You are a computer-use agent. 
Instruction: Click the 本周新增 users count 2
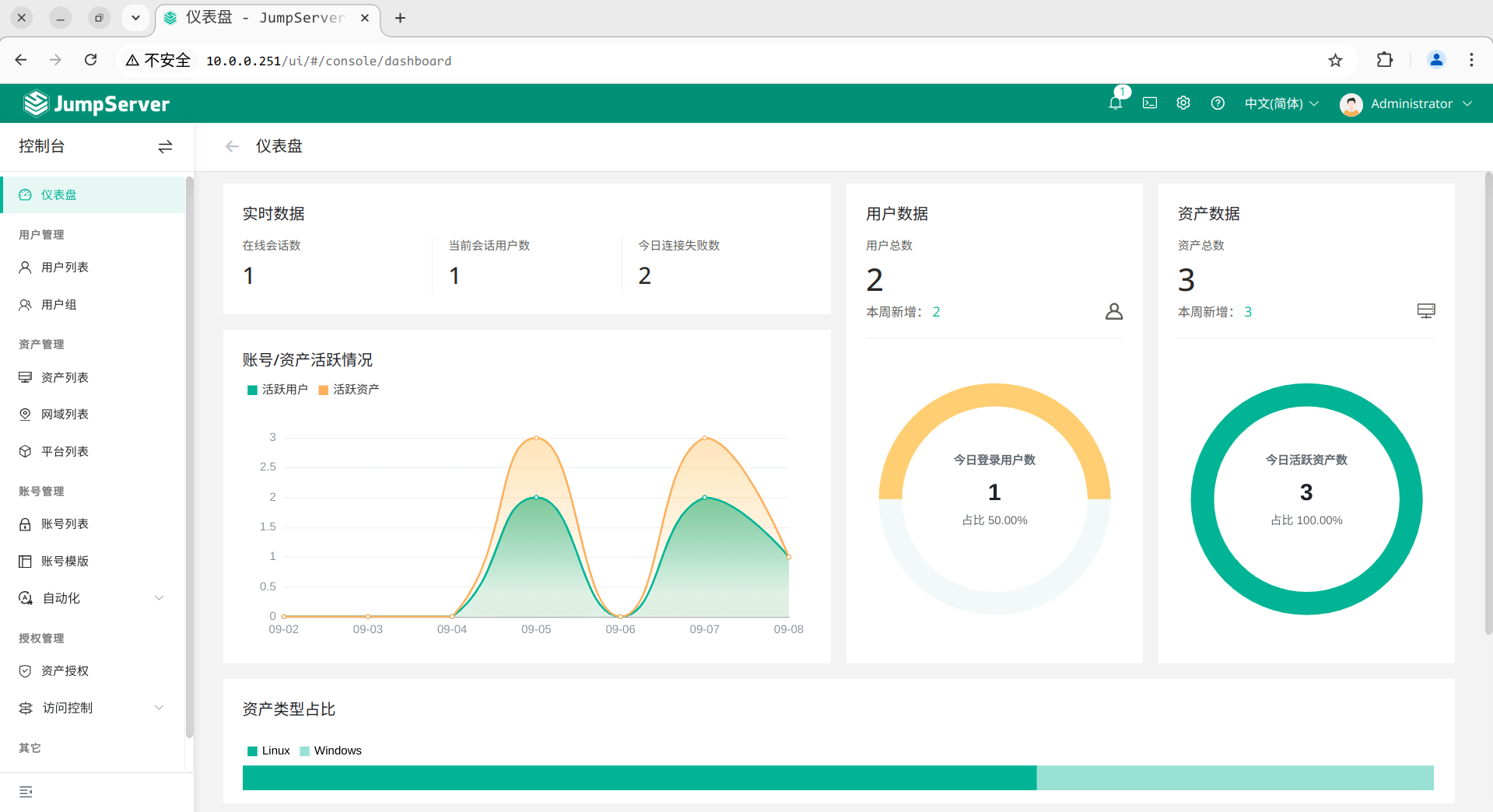tap(936, 312)
